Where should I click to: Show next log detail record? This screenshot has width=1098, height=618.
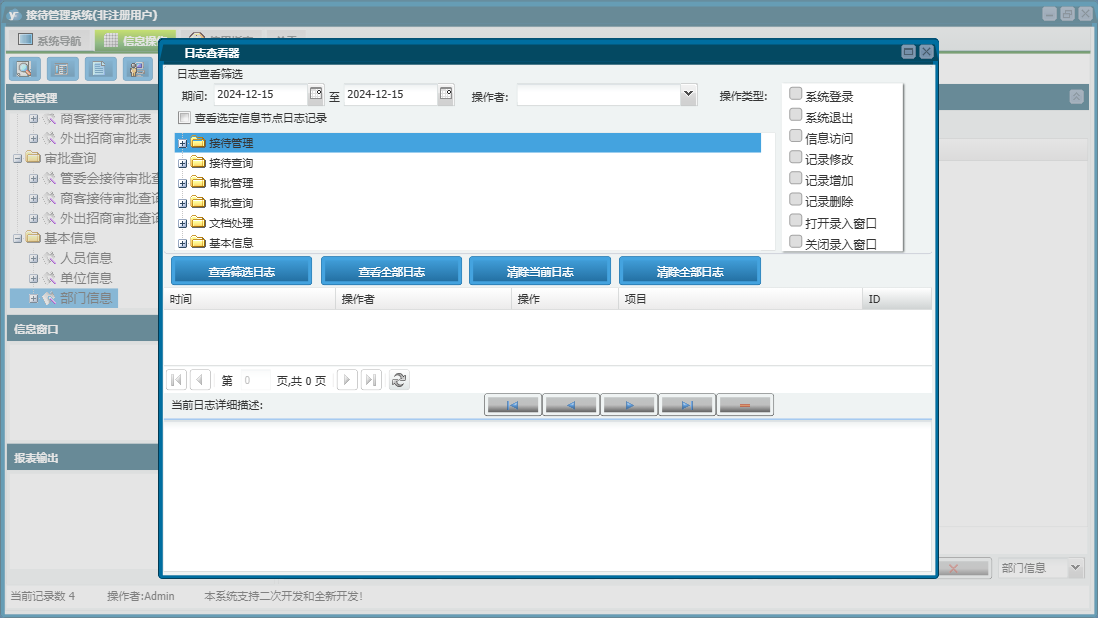click(x=629, y=405)
